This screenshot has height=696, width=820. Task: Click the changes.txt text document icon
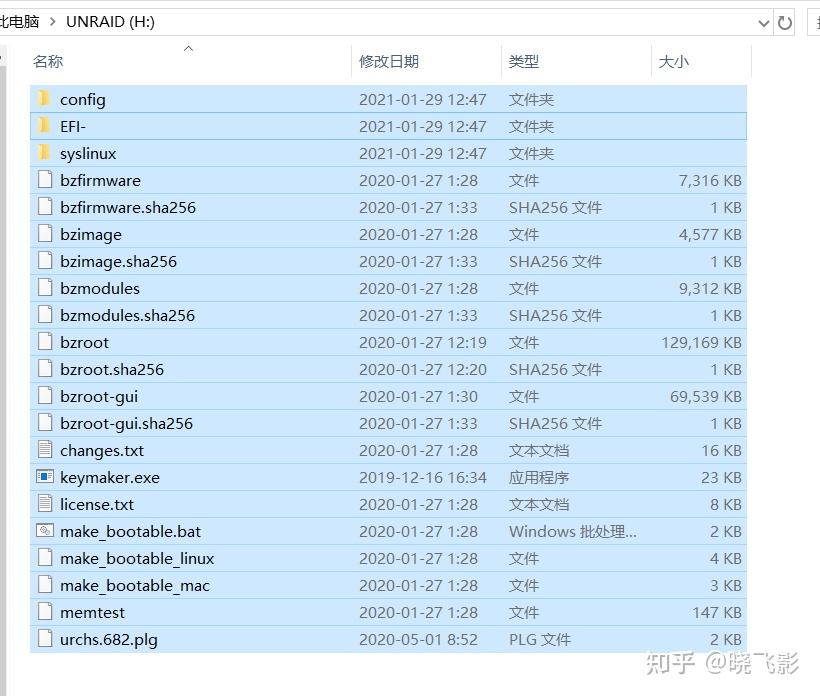45,450
